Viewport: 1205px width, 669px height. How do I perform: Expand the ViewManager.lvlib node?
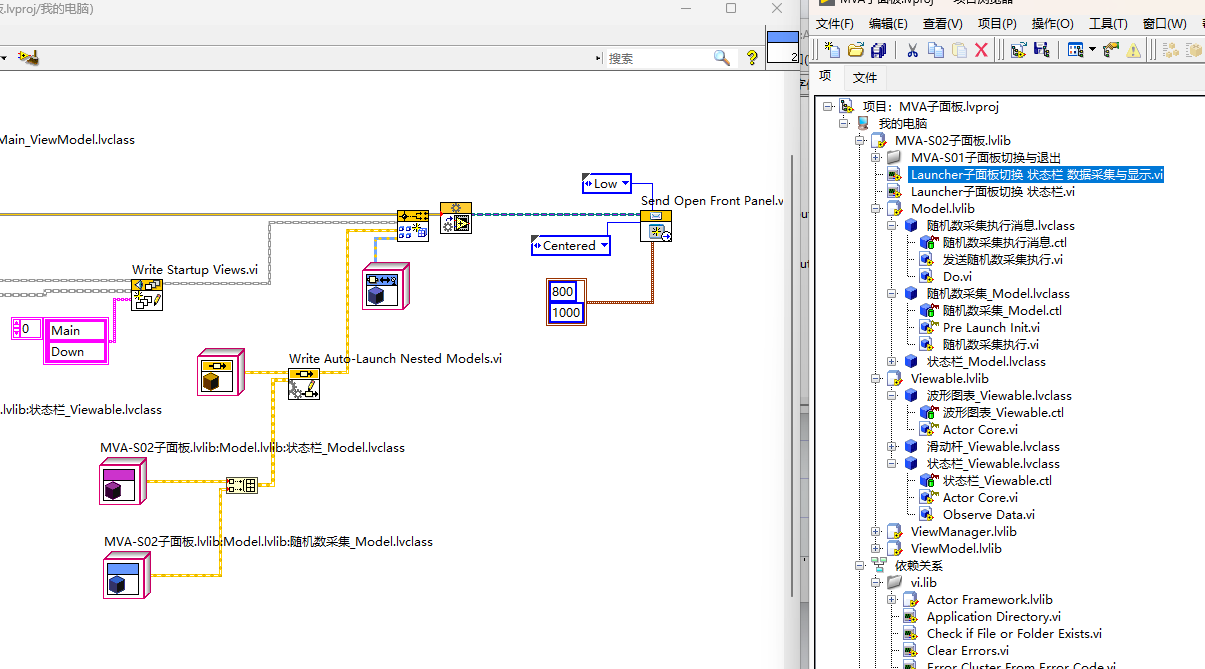pyautogui.click(x=876, y=532)
